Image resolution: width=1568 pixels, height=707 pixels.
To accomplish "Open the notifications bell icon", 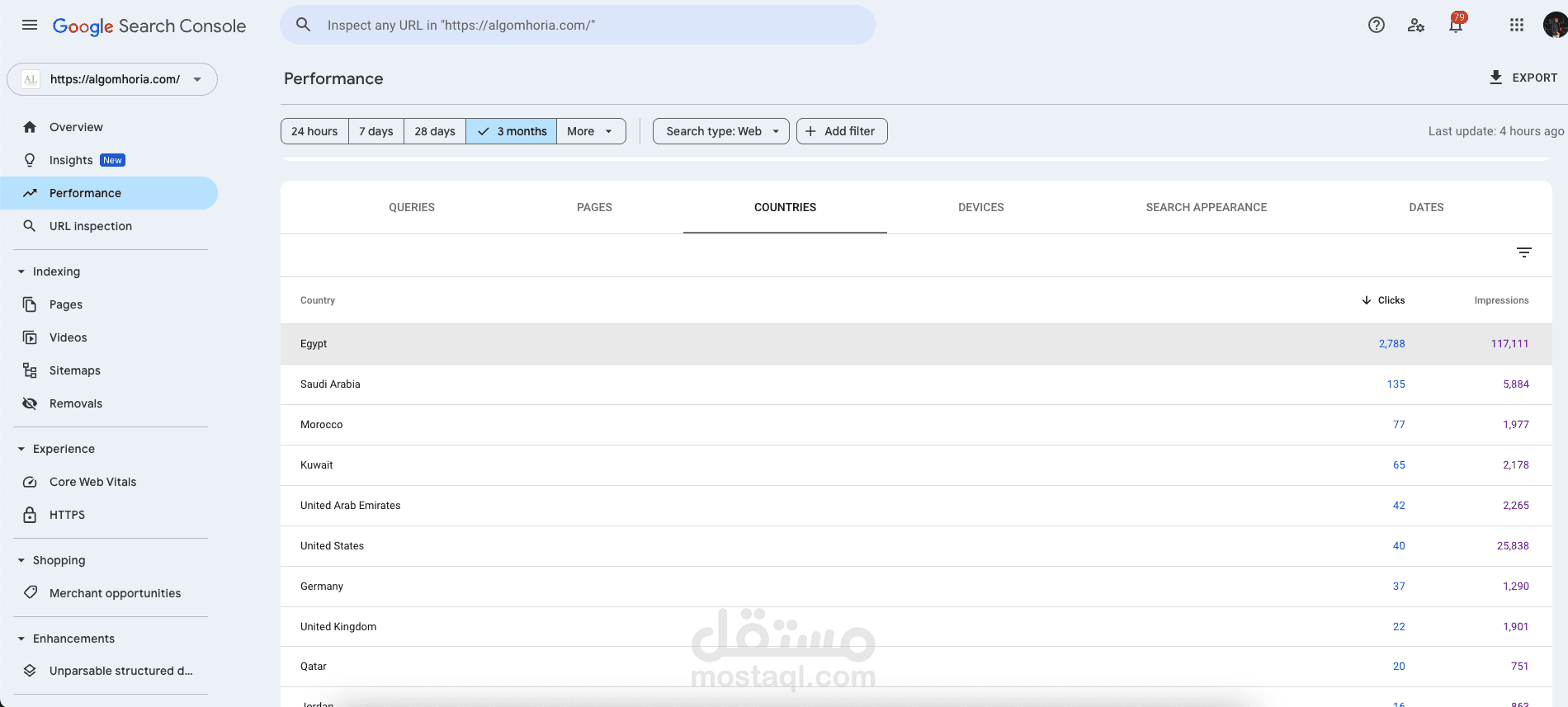I will (x=1456, y=25).
